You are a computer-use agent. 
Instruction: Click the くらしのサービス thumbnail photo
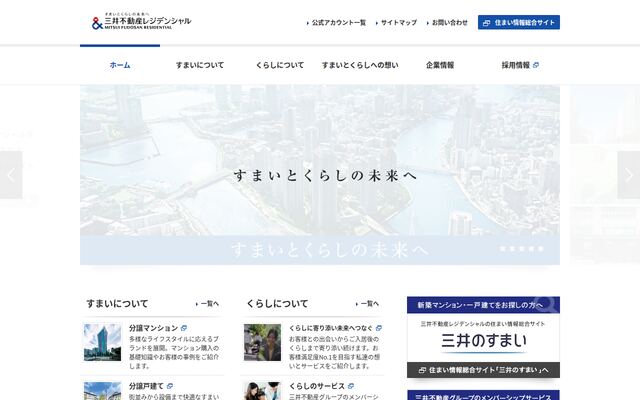coord(262,391)
